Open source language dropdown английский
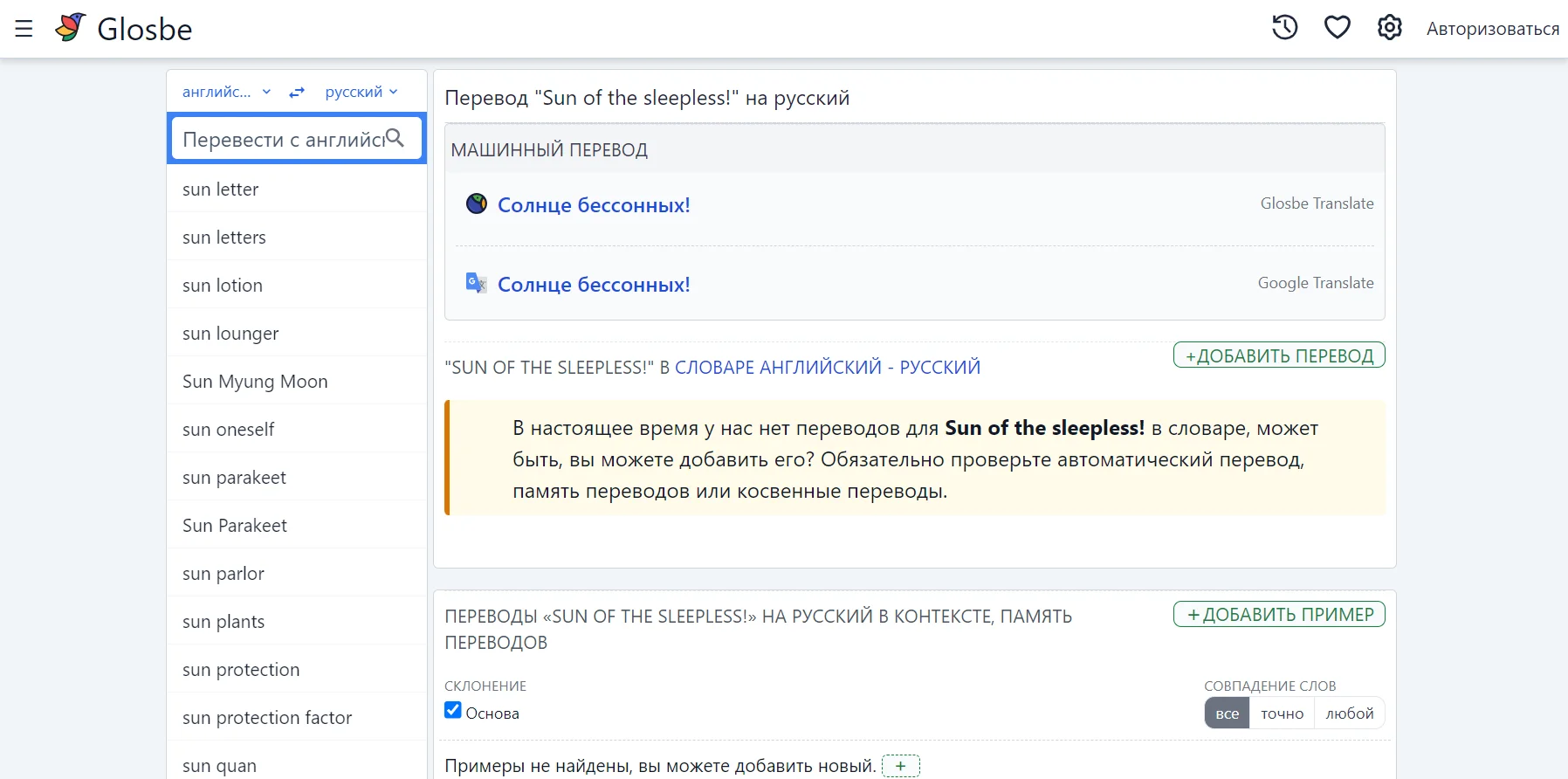 226,93
